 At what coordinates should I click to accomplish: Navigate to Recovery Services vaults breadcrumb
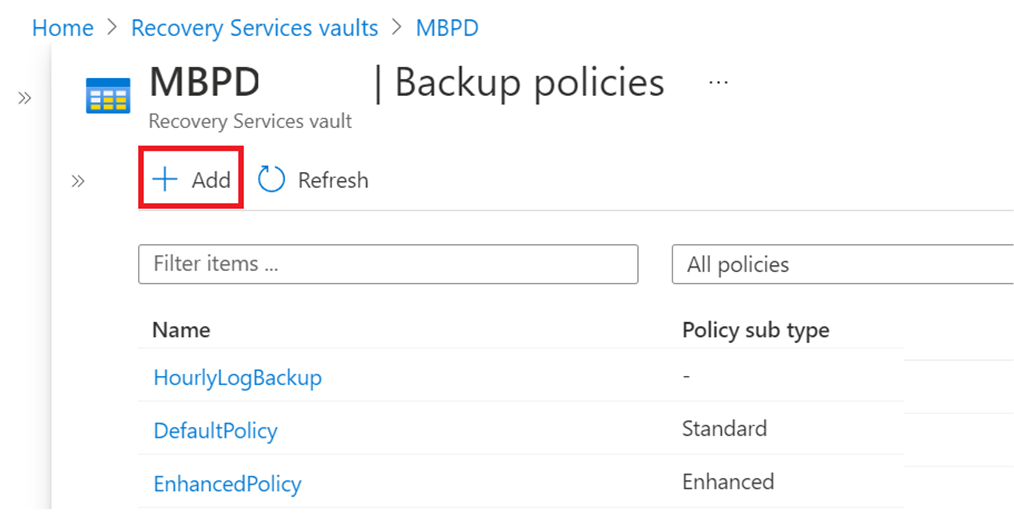click(x=255, y=28)
